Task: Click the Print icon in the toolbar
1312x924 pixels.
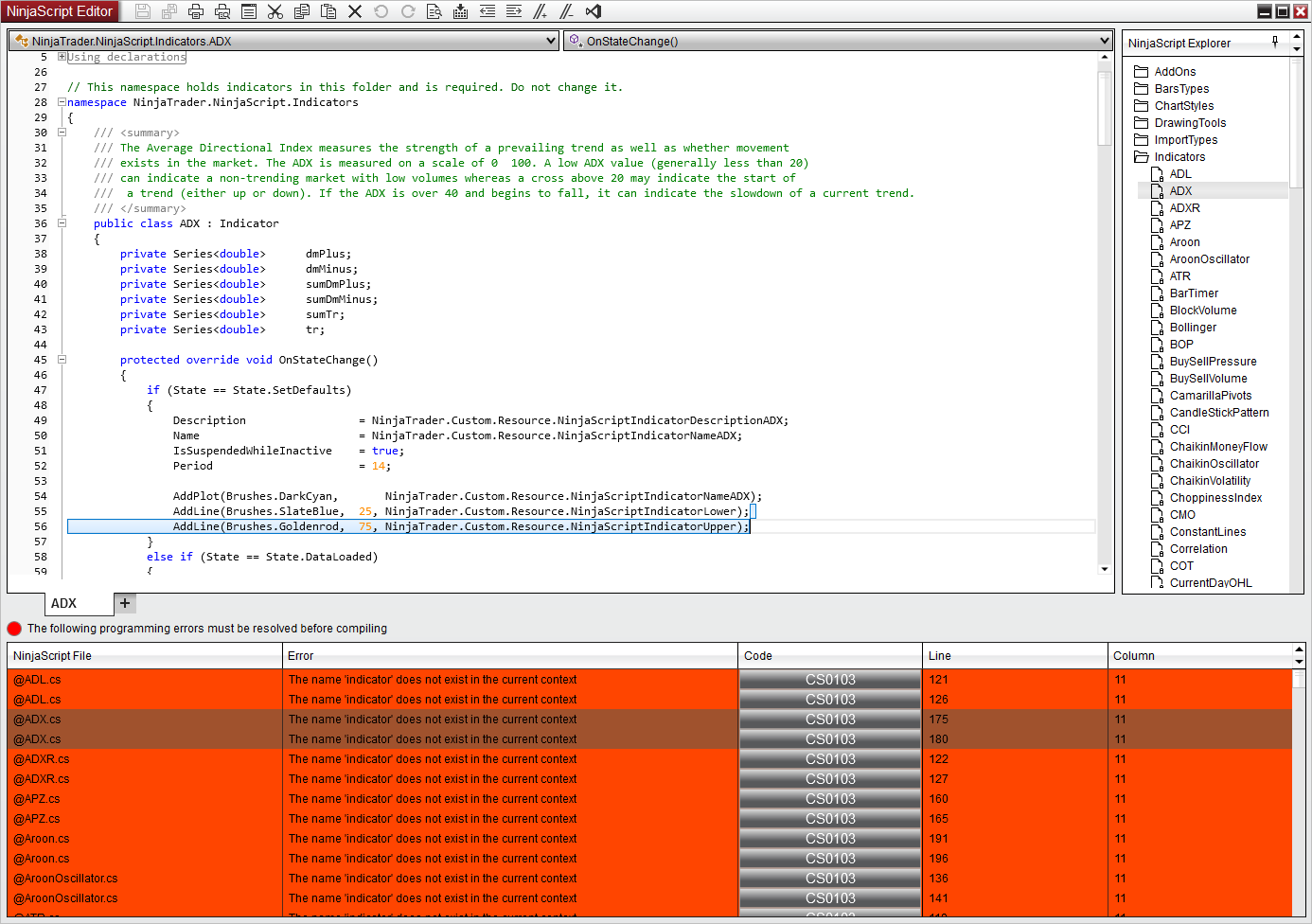Action: [x=196, y=11]
